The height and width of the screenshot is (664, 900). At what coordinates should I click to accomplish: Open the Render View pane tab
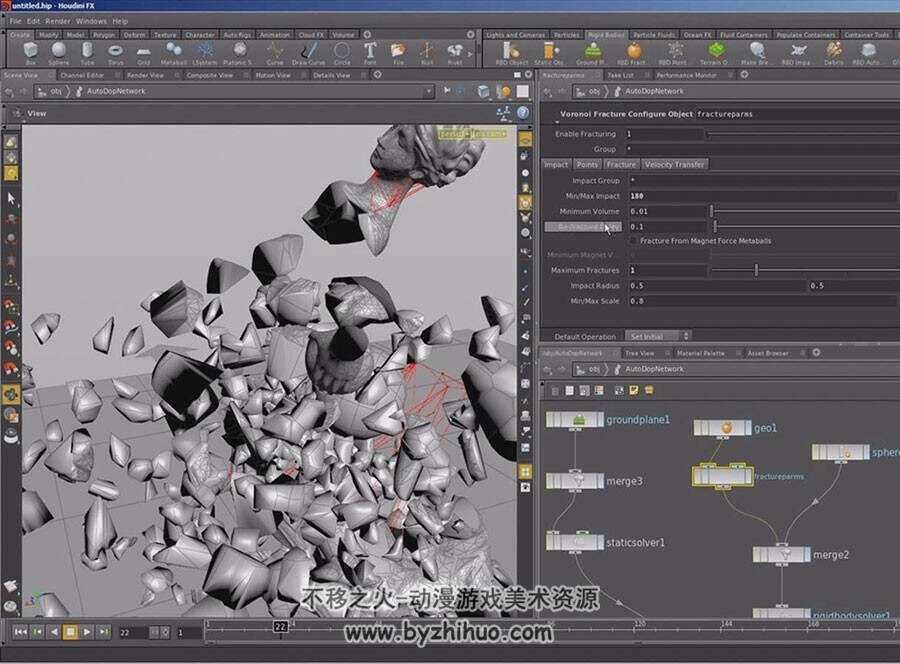[x=145, y=75]
